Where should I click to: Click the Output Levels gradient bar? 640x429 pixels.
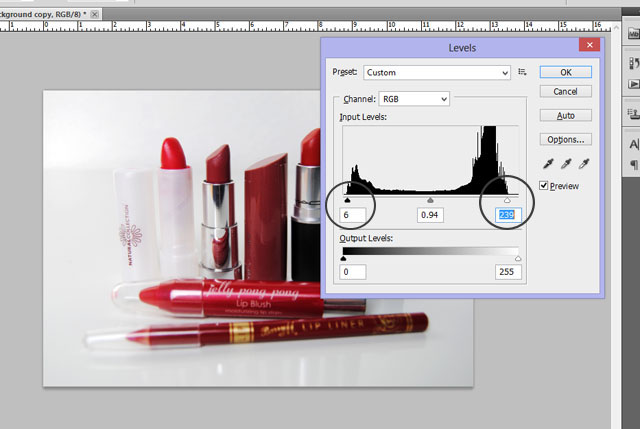click(431, 251)
